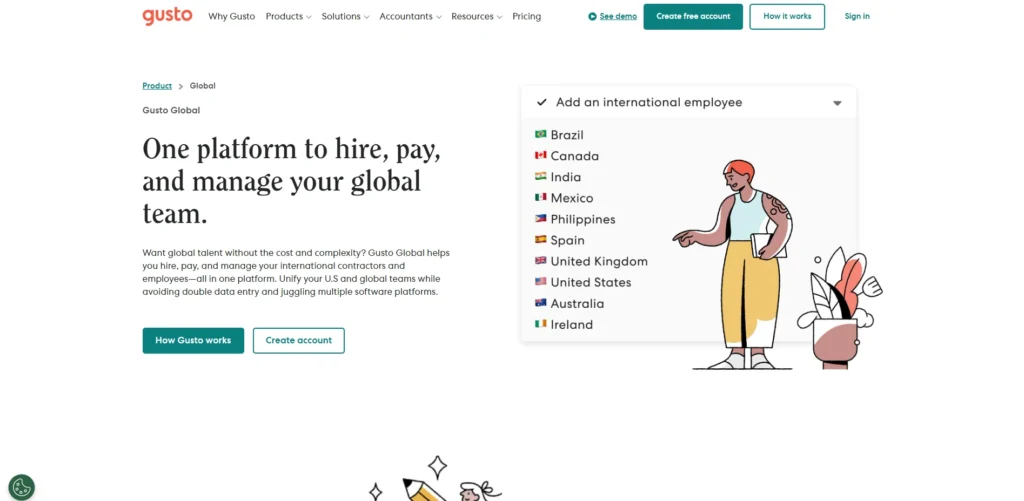Click the Create account button
1024x501 pixels.
[x=298, y=340]
